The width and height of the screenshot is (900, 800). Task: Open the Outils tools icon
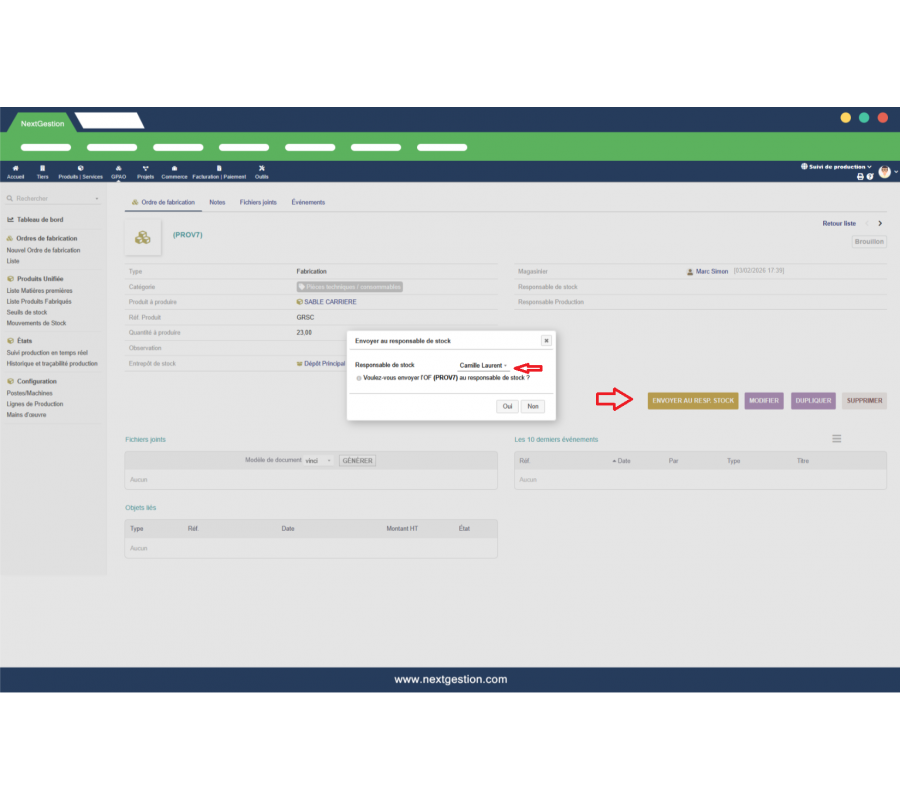point(261,168)
